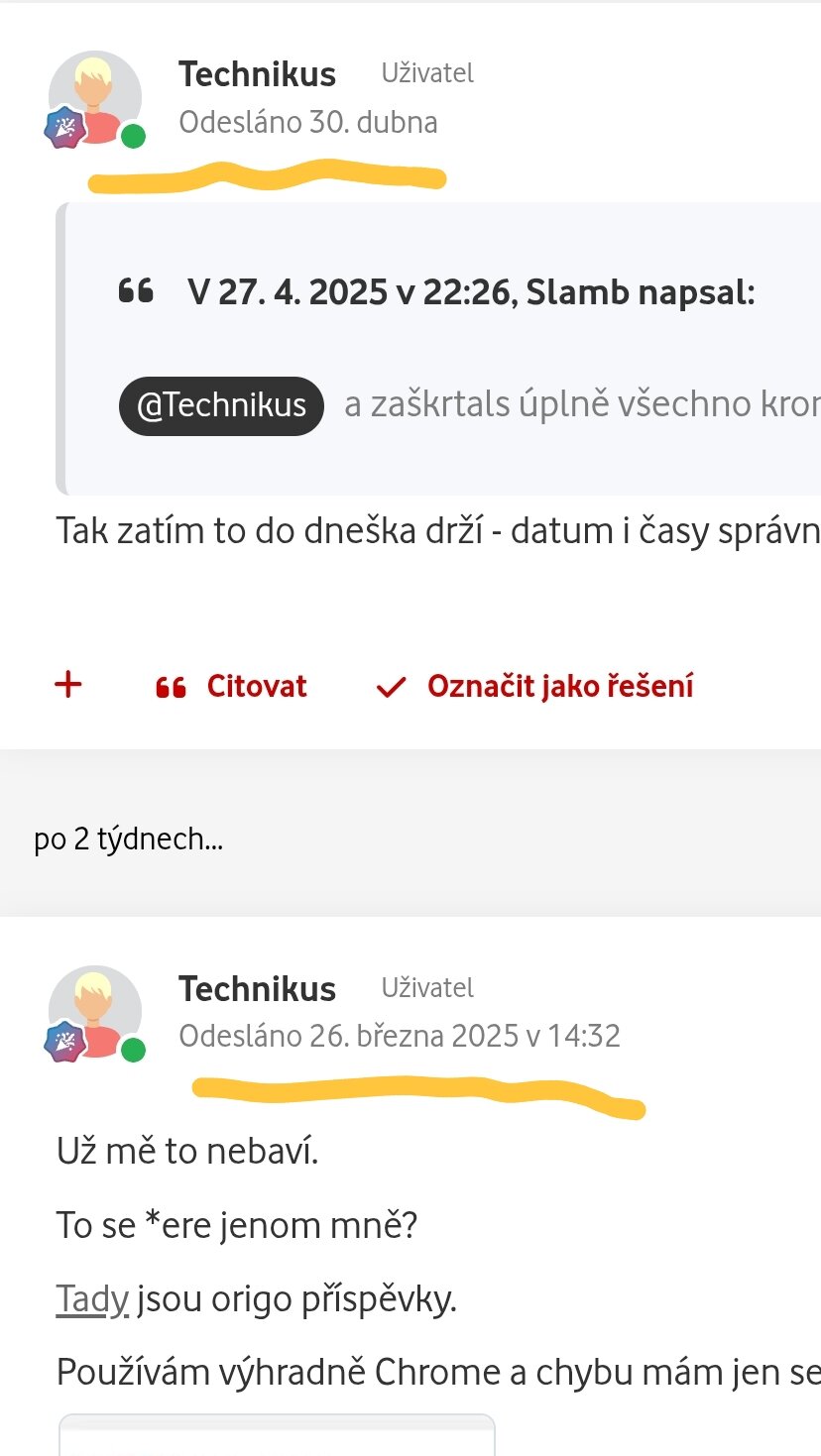Screen dimensions: 821x1456
Task: Click the confetti badge on 26. března avatar
Action: tap(62, 1043)
